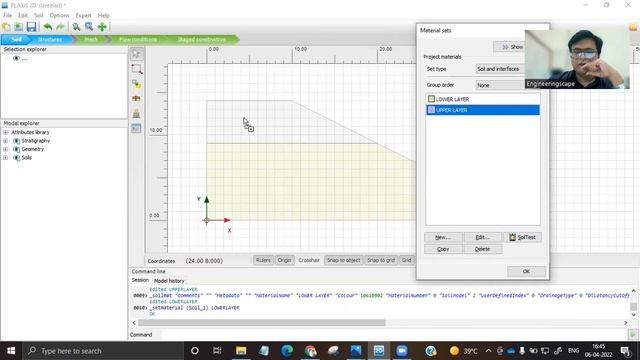Confirm Material sets with OK

pyautogui.click(x=526, y=271)
